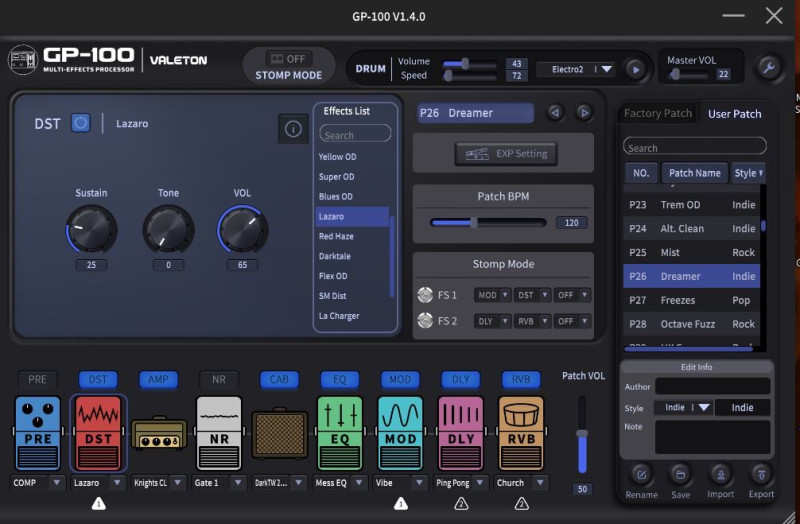Disable the CAB module toggle

pos(279,380)
